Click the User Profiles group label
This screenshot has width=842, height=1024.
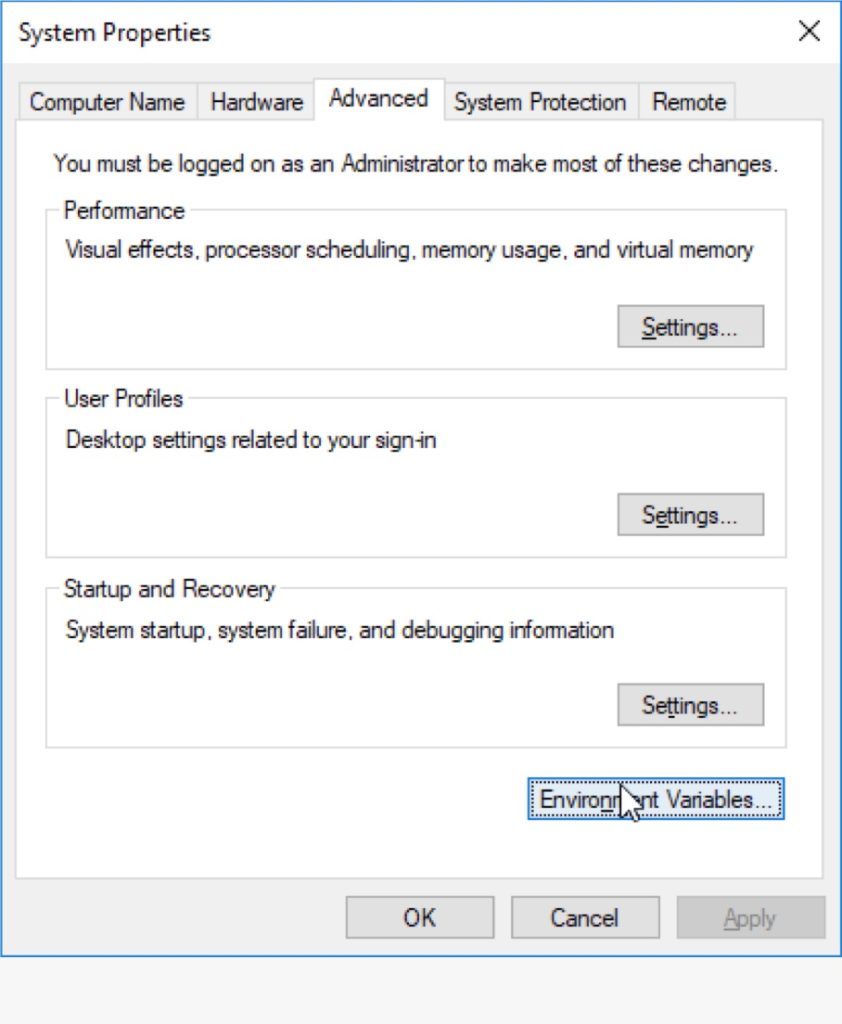123,399
